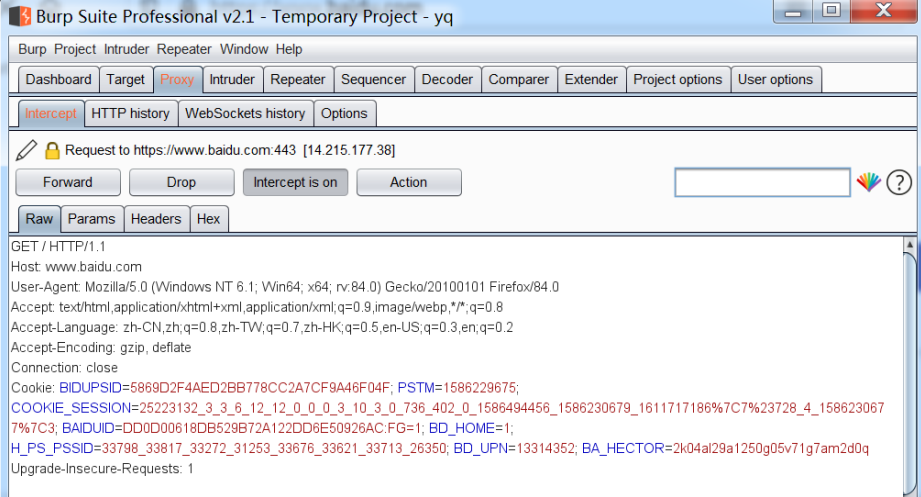Open the Intruder menu
The image size is (921, 497).
click(126, 49)
